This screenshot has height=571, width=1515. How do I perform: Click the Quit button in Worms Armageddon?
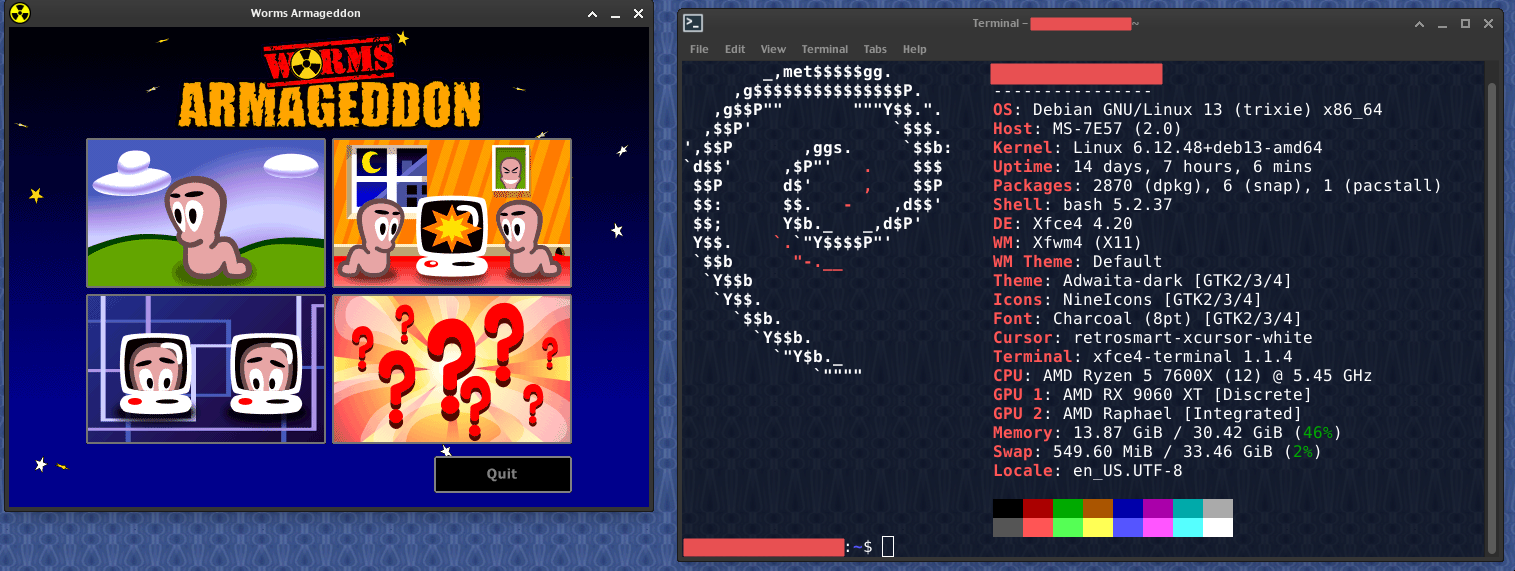pyautogui.click(x=503, y=474)
